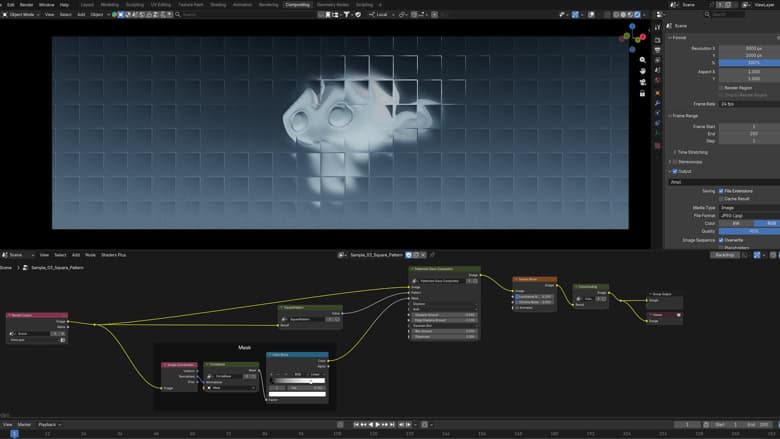This screenshot has height=439, width=780.
Task: Toggle the File Extensions checkbox
Action: [x=721, y=191]
